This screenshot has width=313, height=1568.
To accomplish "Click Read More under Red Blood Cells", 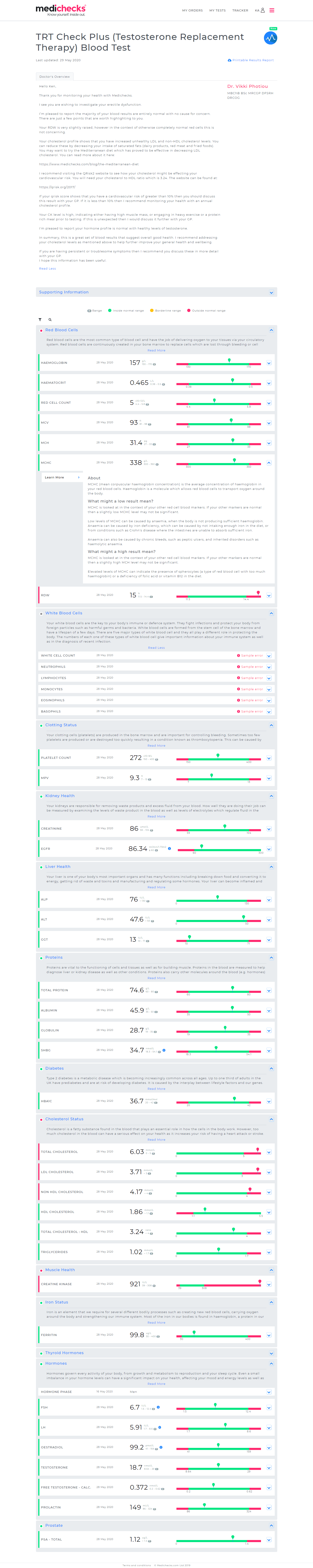I will pyautogui.click(x=156, y=351).
